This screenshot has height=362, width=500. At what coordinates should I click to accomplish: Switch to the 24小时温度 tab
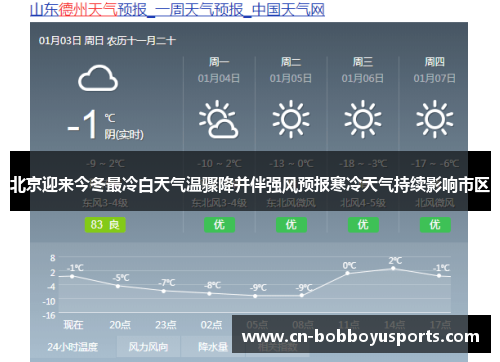[x=73, y=347]
